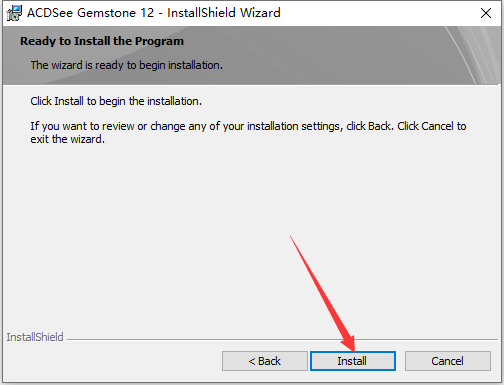Click the ACDSee Gemstone 12 title text

point(154,13)
